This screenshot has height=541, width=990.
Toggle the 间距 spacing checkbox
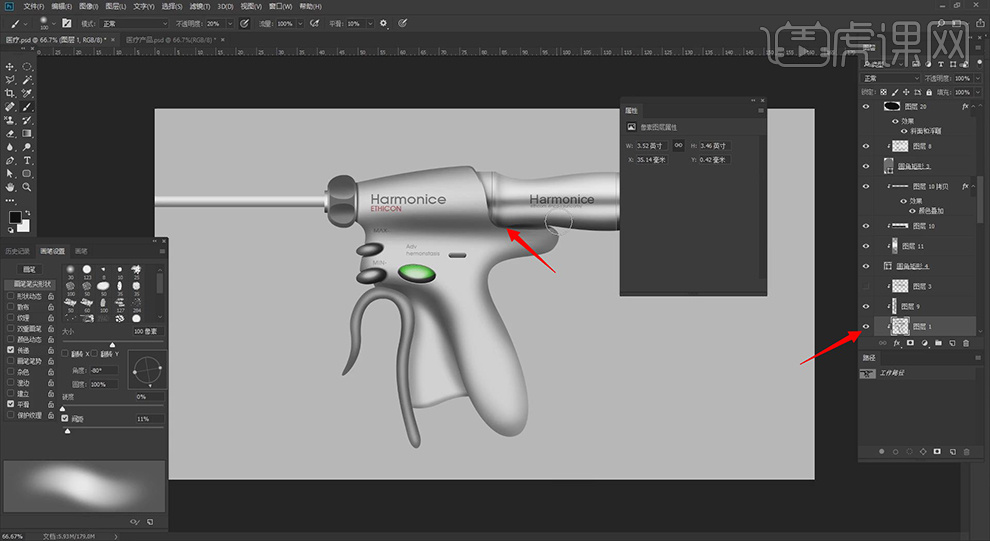coord(66,418)
